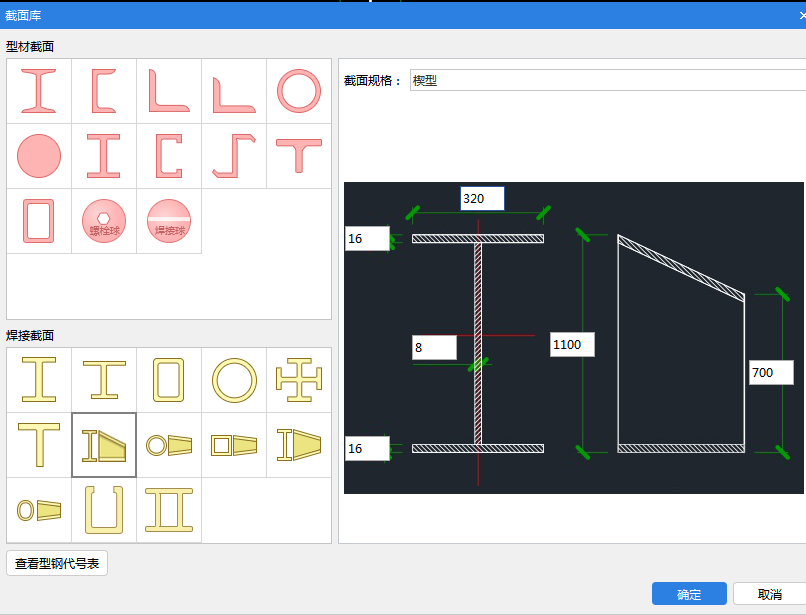Pick the welded double-web I section
The height and width of the screenshot is (615, 806).
pyautogui.click(x=169, y=510)
